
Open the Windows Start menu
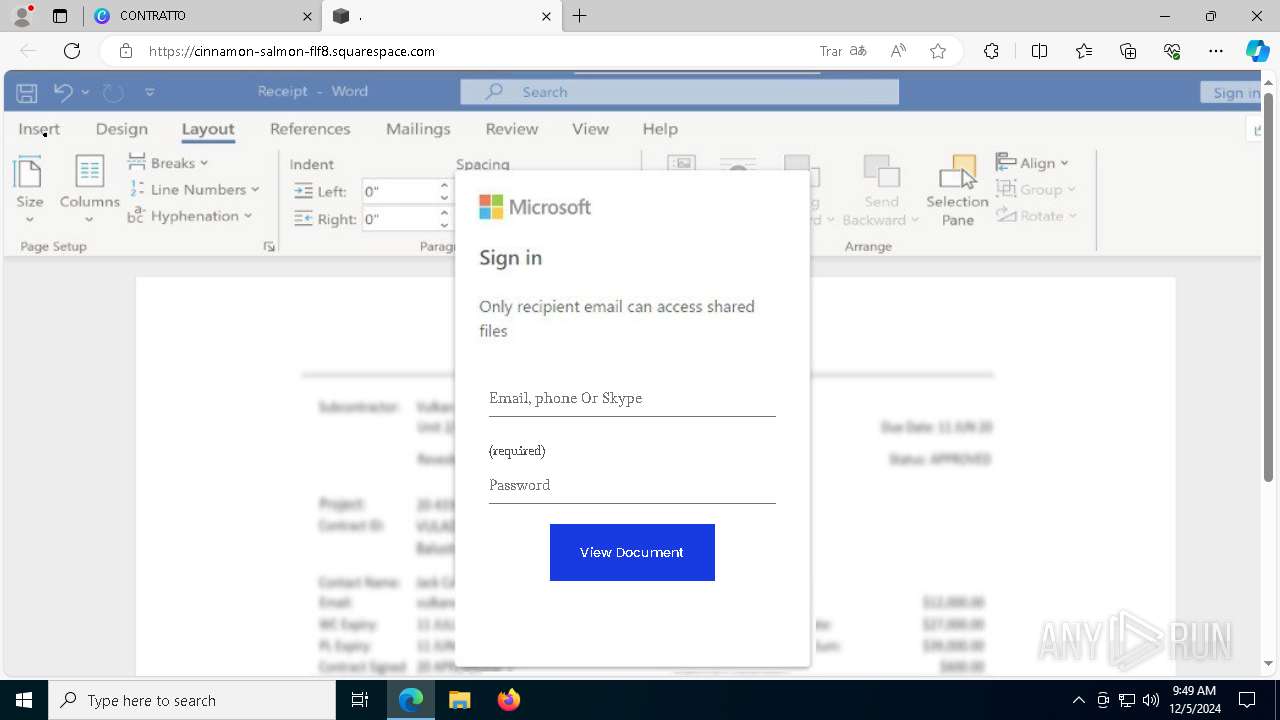click(x=24, y=700)
